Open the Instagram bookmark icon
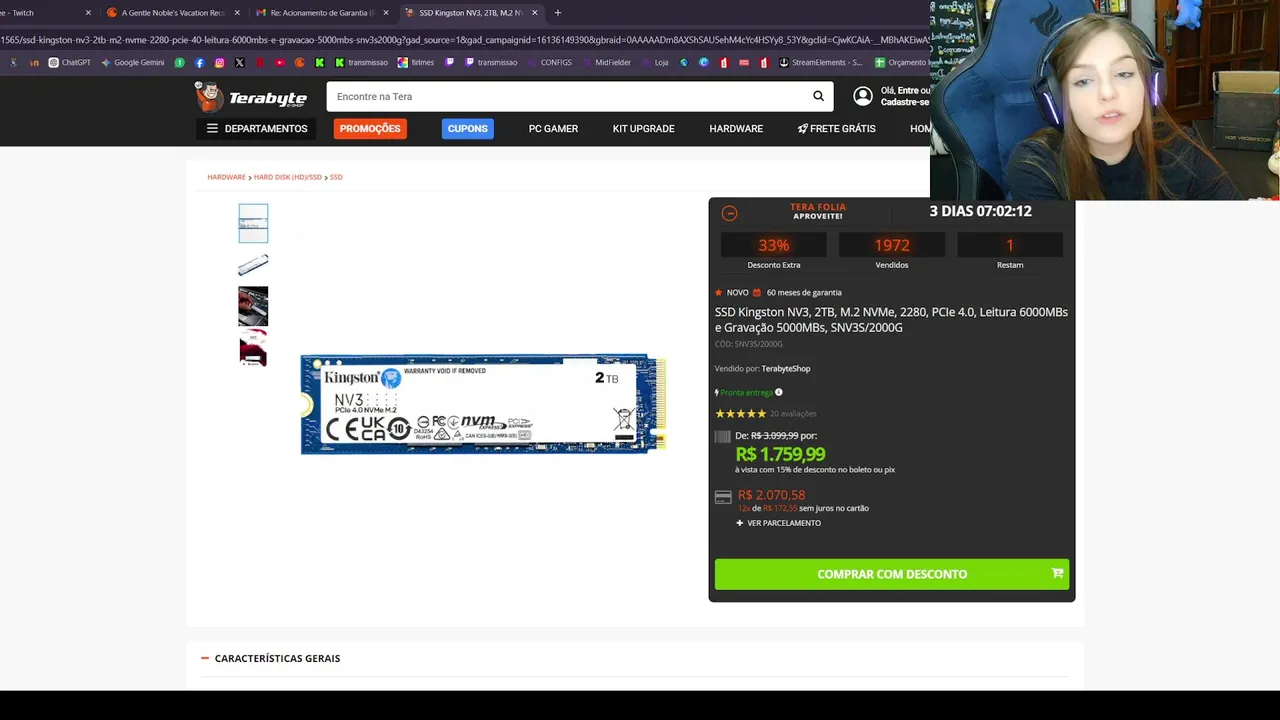Viewport: 1280px width, 720px height. (x=220, y=62)
